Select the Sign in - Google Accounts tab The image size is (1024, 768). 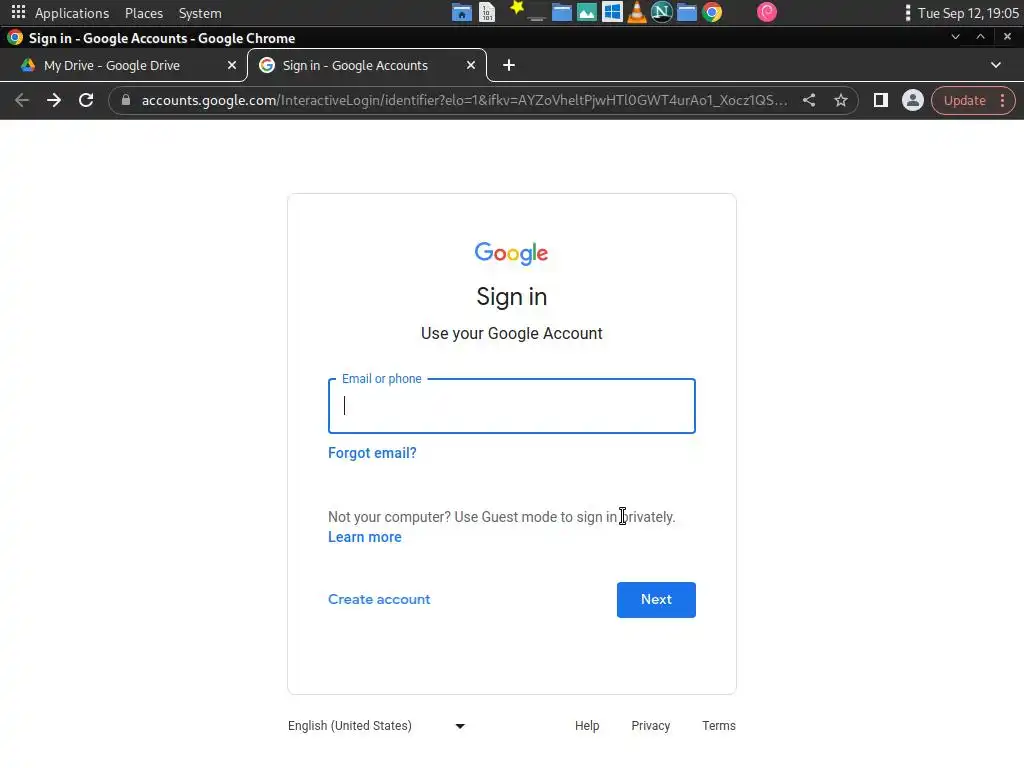[367, 65]
